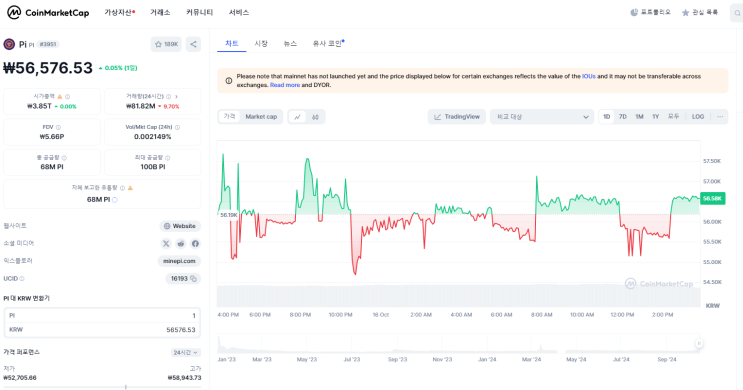Click the ₩52,705.66 low price value

(x=20, y=378)
